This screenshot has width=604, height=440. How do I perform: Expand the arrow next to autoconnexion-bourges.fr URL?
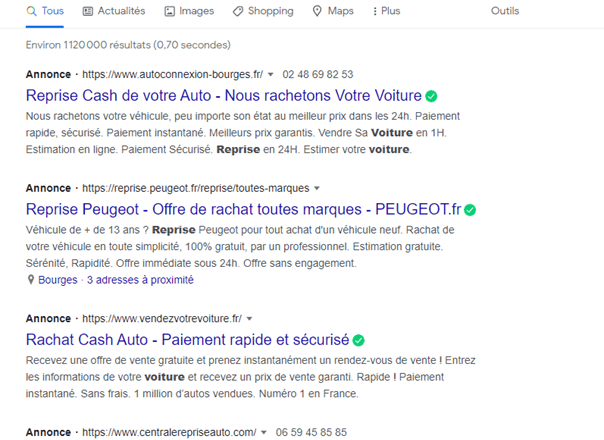270,75
